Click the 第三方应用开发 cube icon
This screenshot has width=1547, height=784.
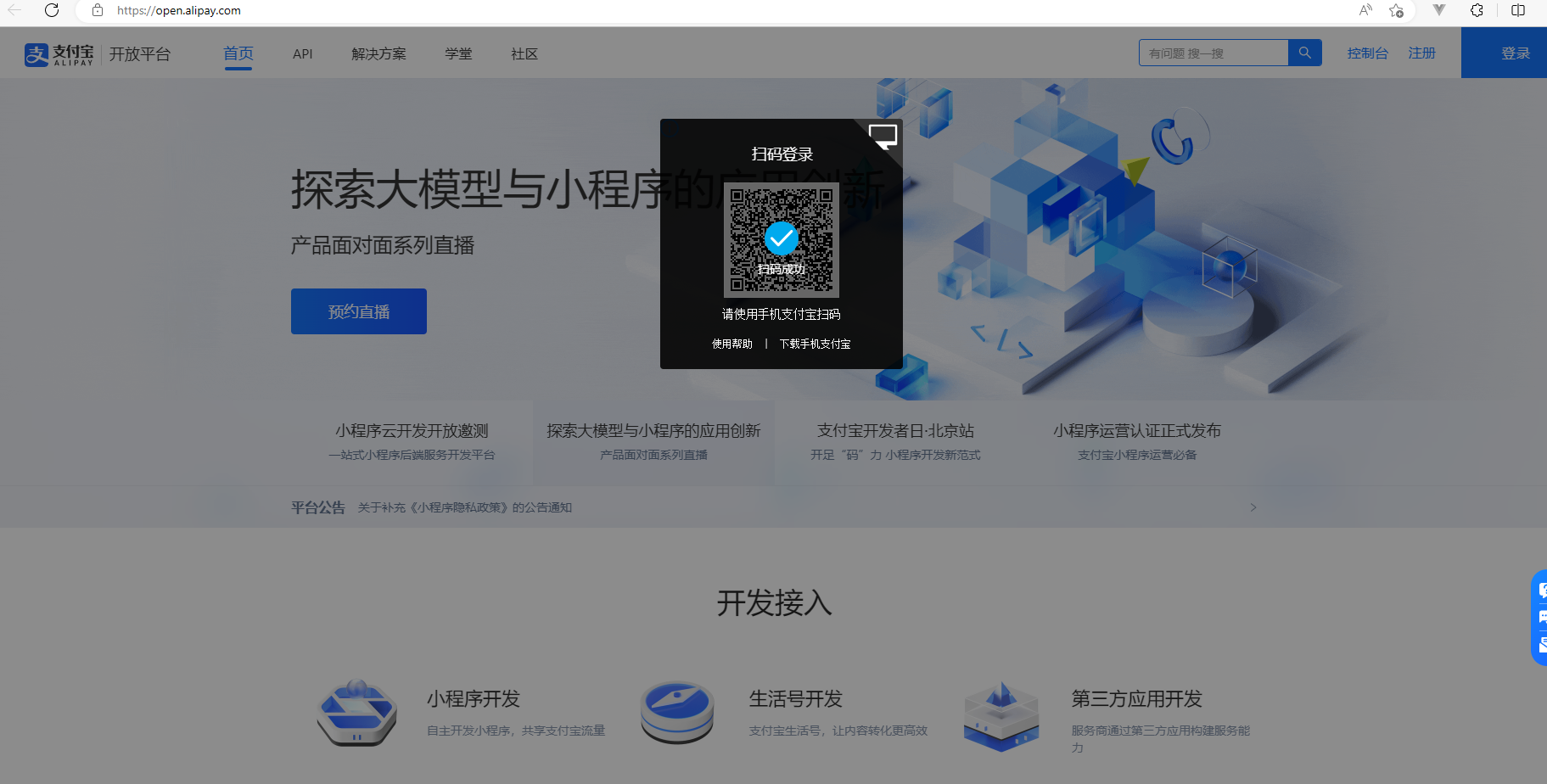(1001, 716)
